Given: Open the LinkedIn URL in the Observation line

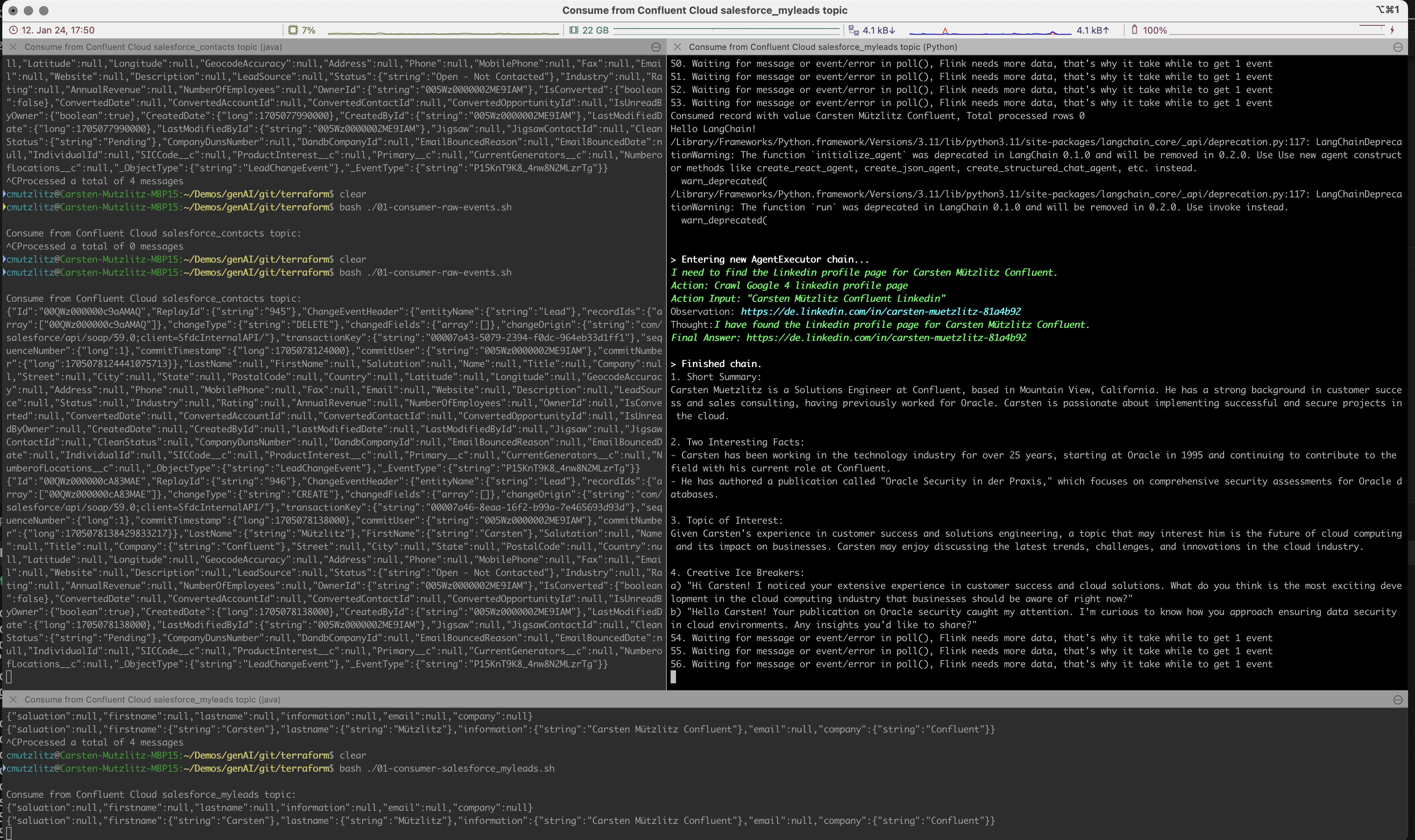Looking at the screenshot, I should tap(880, 311).
